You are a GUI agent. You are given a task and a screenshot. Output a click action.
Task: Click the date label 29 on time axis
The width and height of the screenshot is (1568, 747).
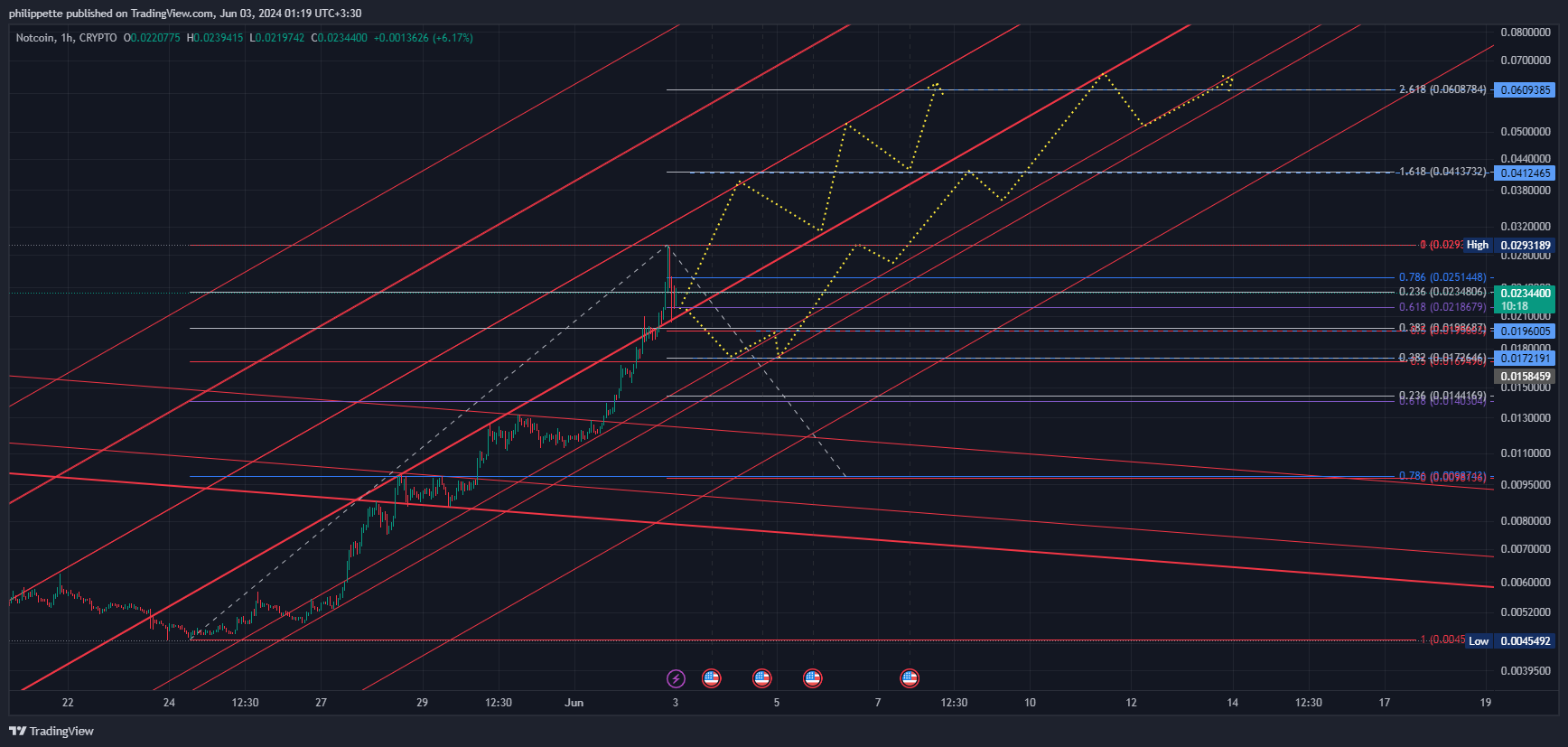click(422, 703)
